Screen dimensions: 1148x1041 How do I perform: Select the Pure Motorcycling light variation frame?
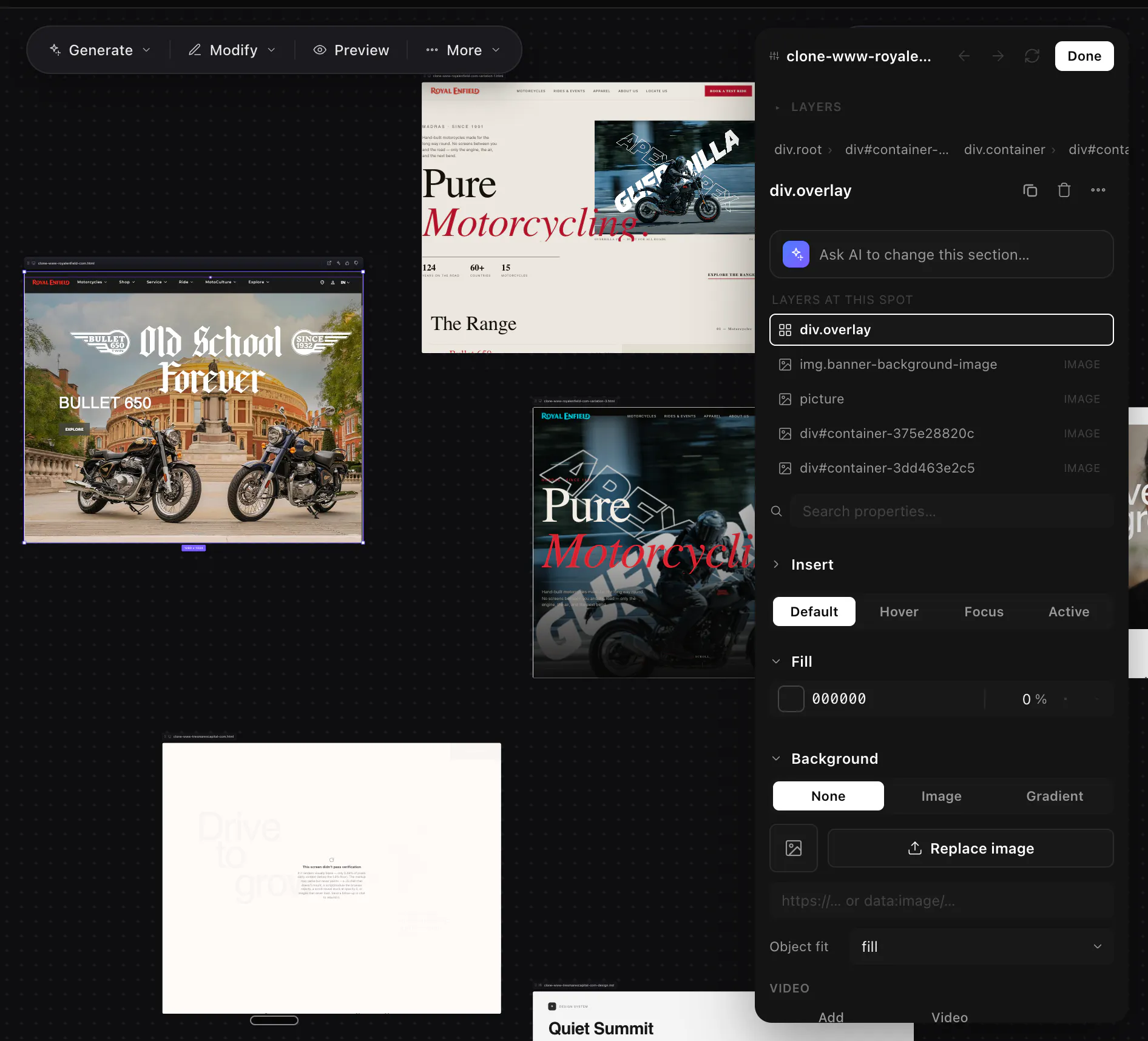coord(588,218)
